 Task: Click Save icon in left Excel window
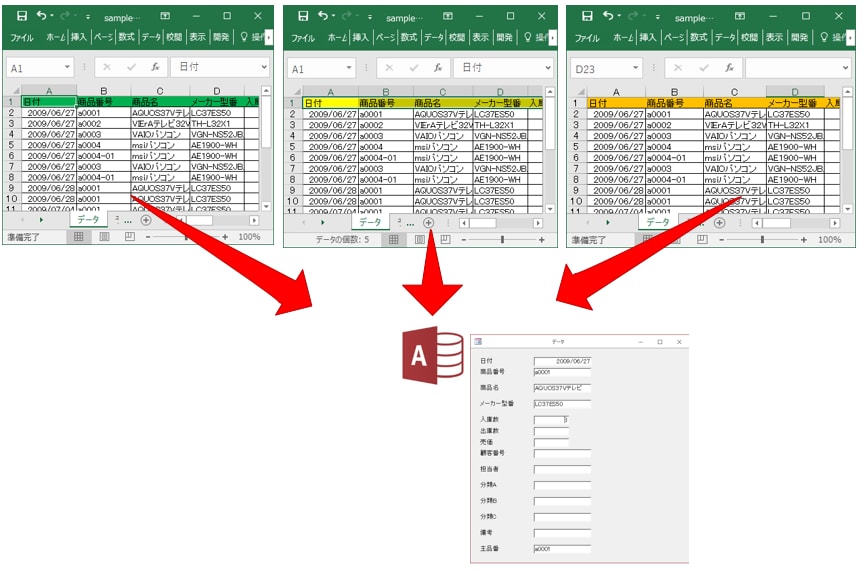(x=22, y=15)
